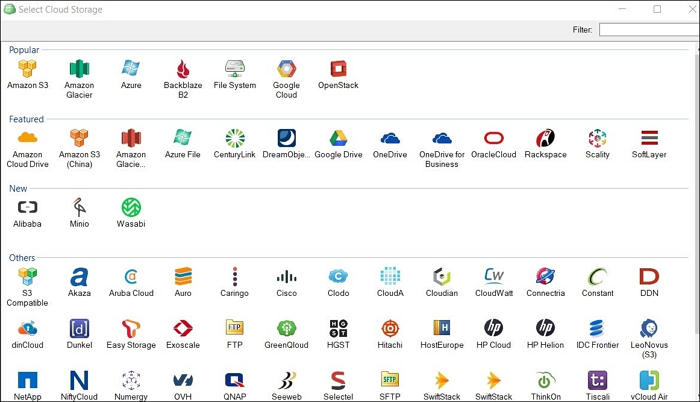
Task: Pick Easy Storage
Action: 131,334
